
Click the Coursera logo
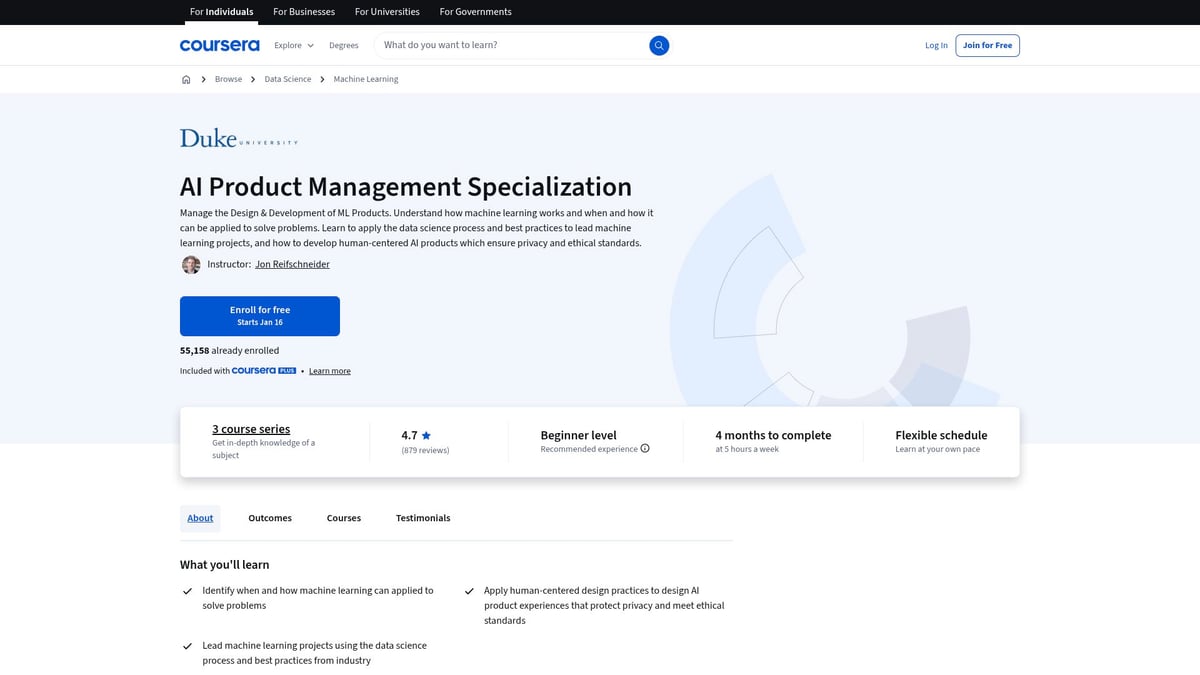pyautogui.click(x=219, y=45)
